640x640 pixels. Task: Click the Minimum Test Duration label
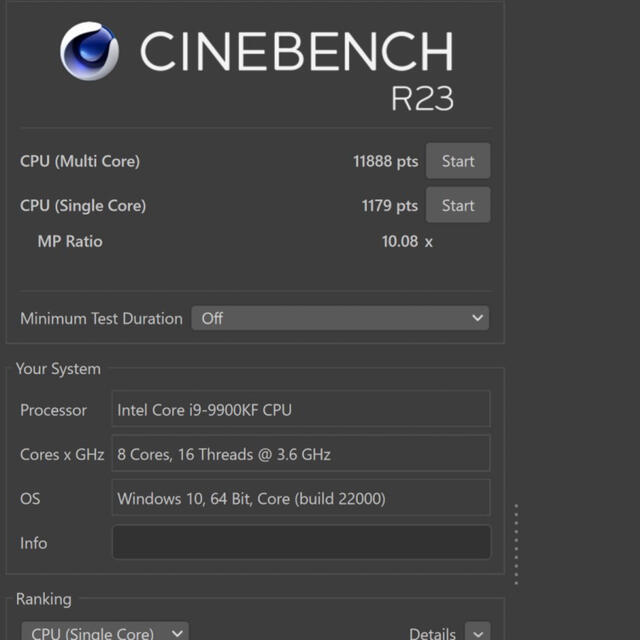click(101, 318)
